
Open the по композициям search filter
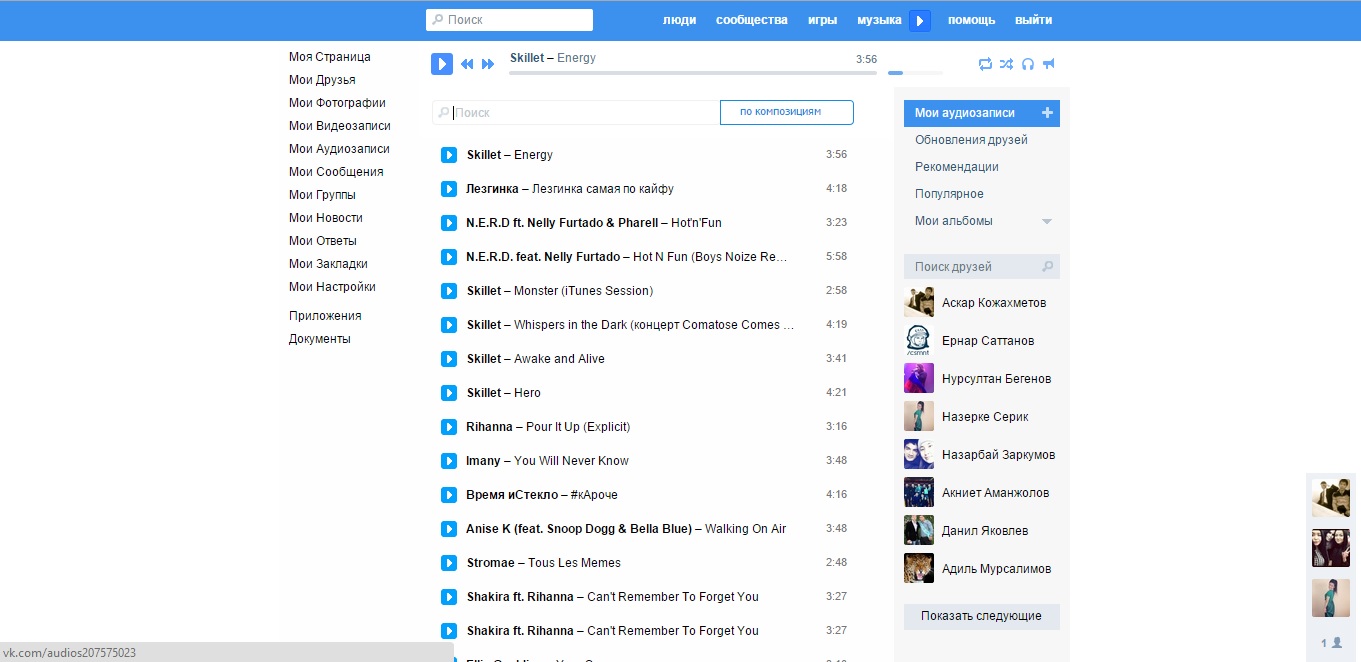pos(787,112)
